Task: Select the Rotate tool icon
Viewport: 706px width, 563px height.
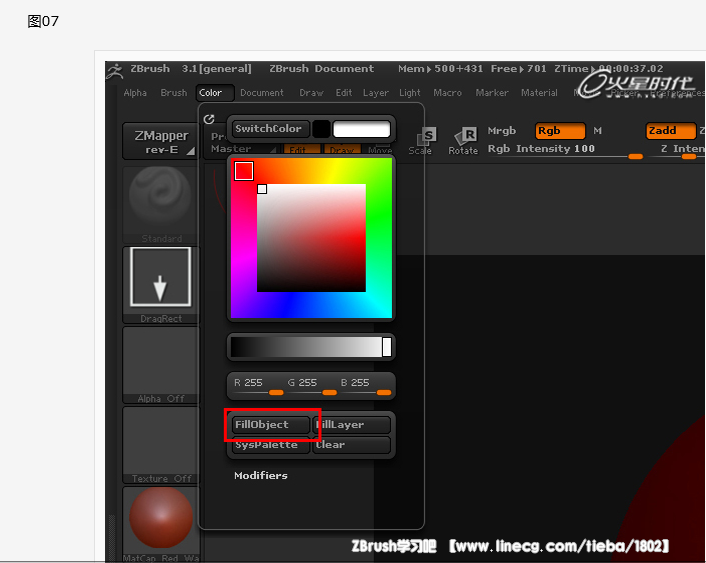Action: (x=463, y=141)
